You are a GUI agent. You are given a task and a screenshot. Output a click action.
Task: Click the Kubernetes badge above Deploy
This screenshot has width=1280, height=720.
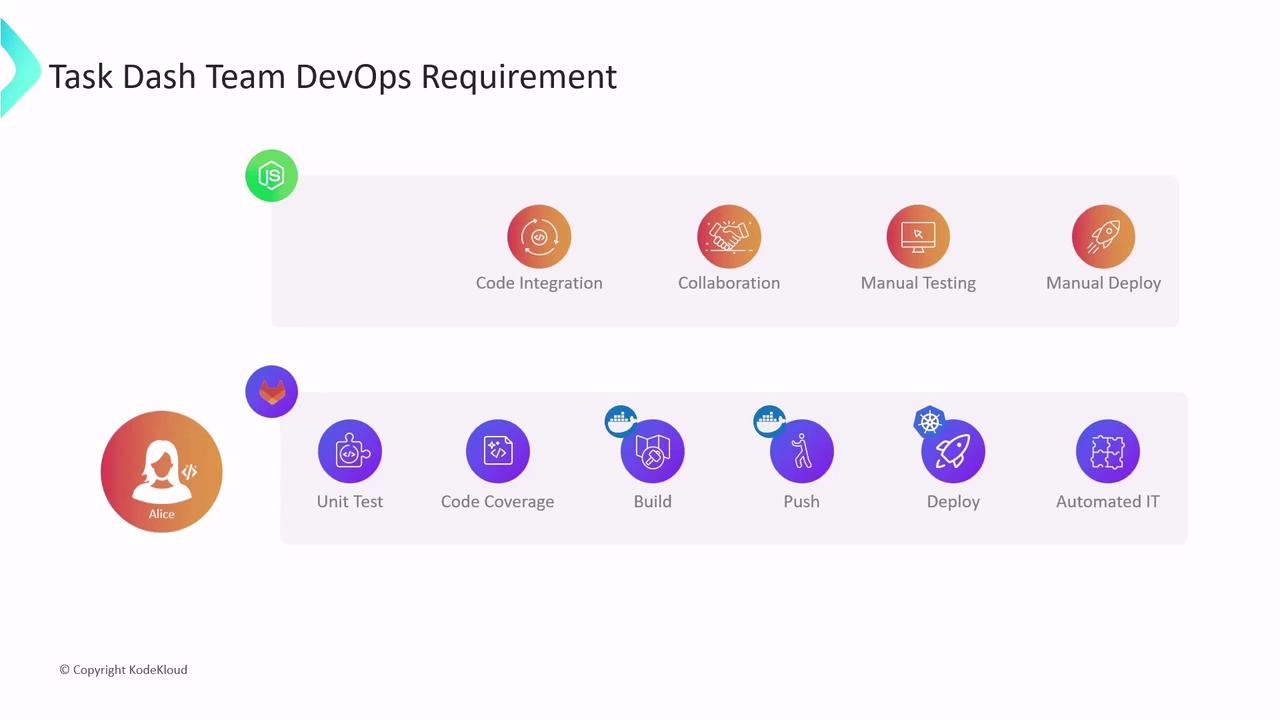pyautogui.click(x=930, y=422)
